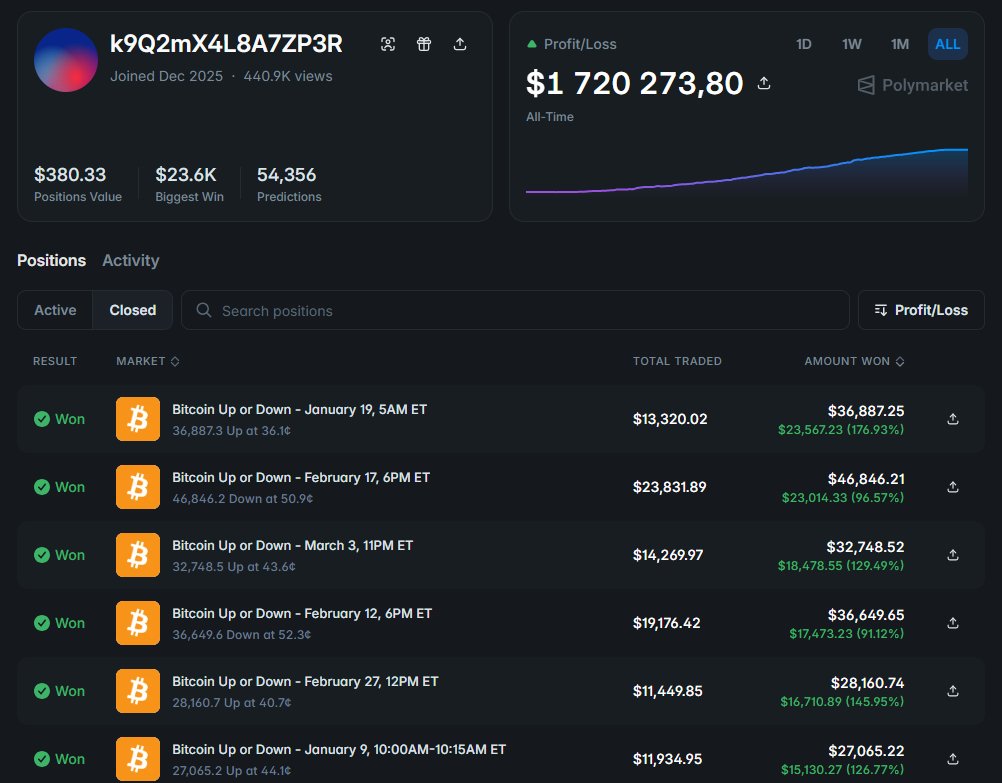The height and width of the screenshot is (783, 1002).
Task: Share the January 9, 10:00AM-10:15AM position
Action: 953,759
